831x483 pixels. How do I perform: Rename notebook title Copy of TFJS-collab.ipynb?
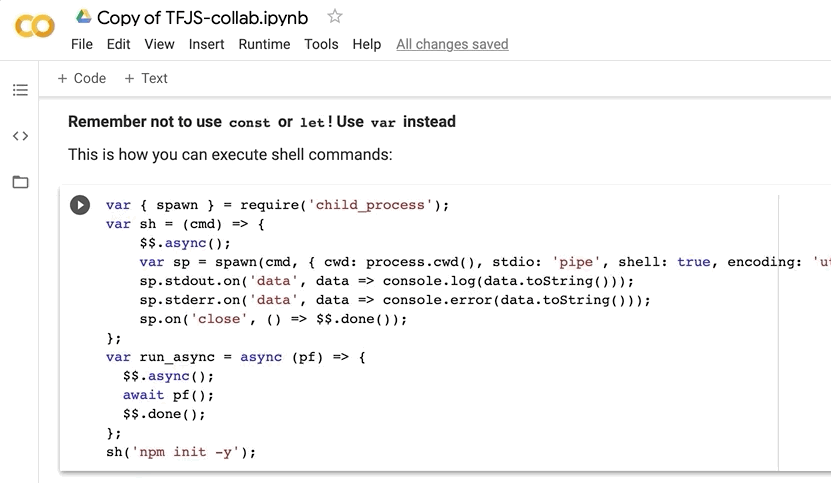point(203,17)
